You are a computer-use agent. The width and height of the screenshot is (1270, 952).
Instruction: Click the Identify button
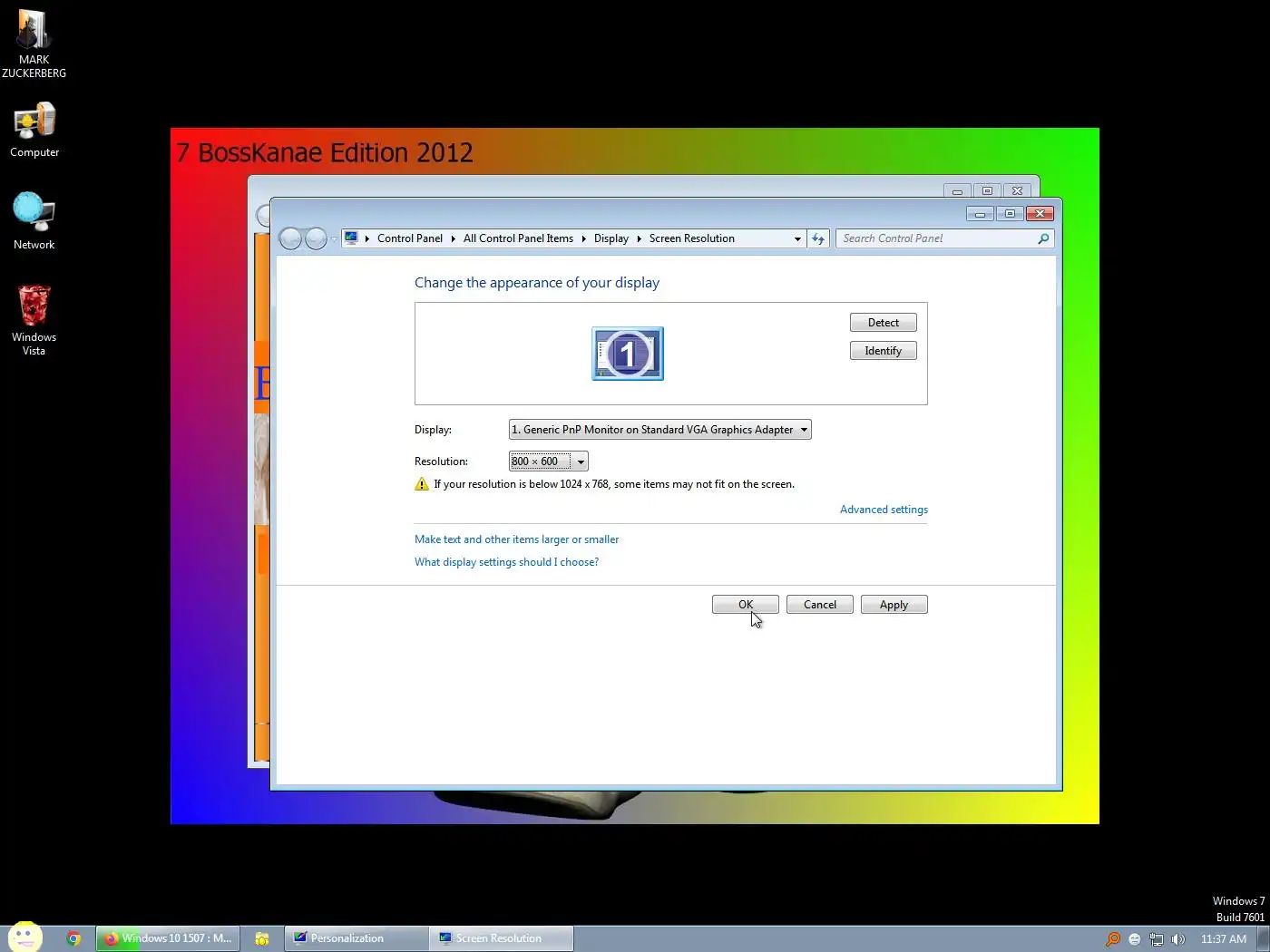[883, 351]
